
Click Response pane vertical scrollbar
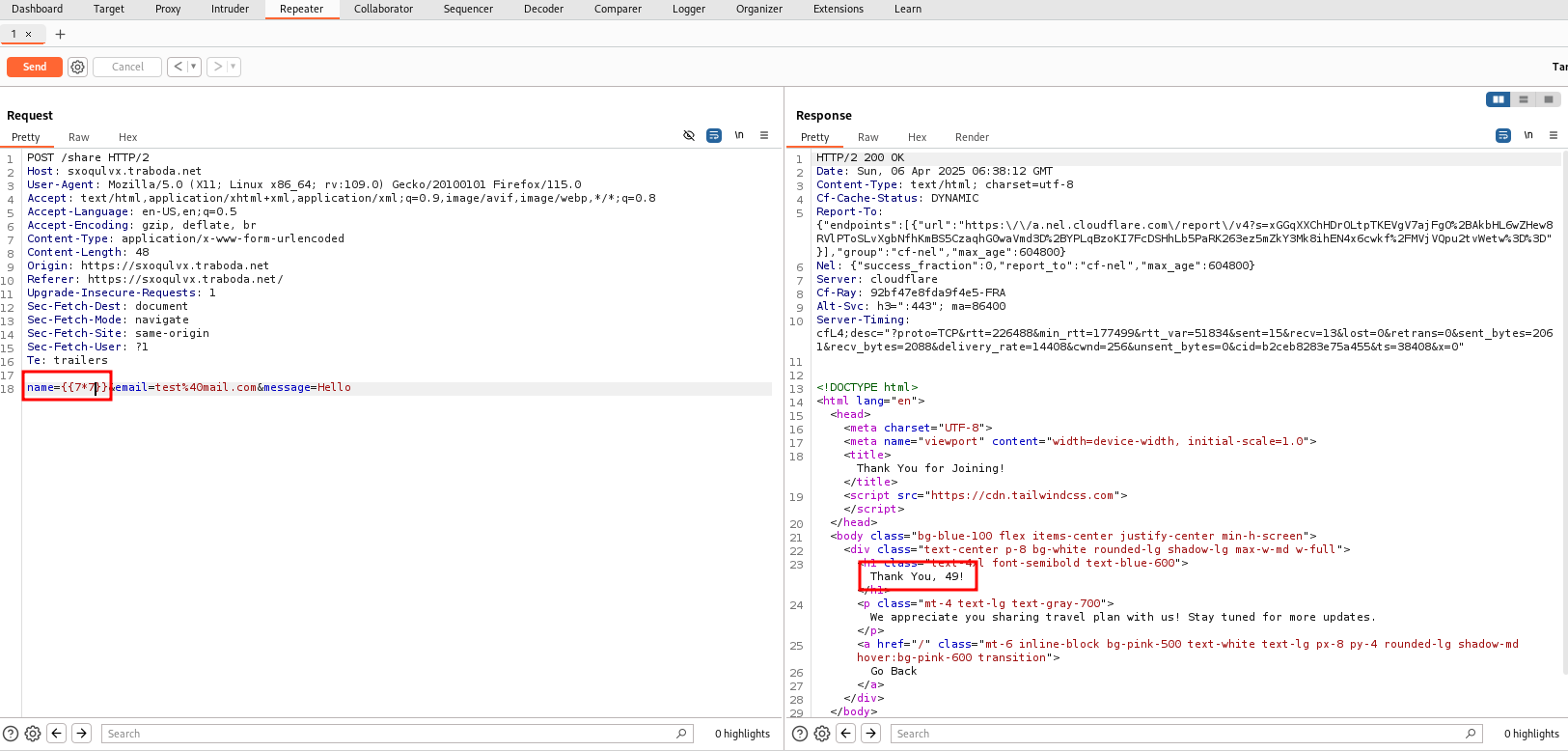click(x=1564, y=411)
